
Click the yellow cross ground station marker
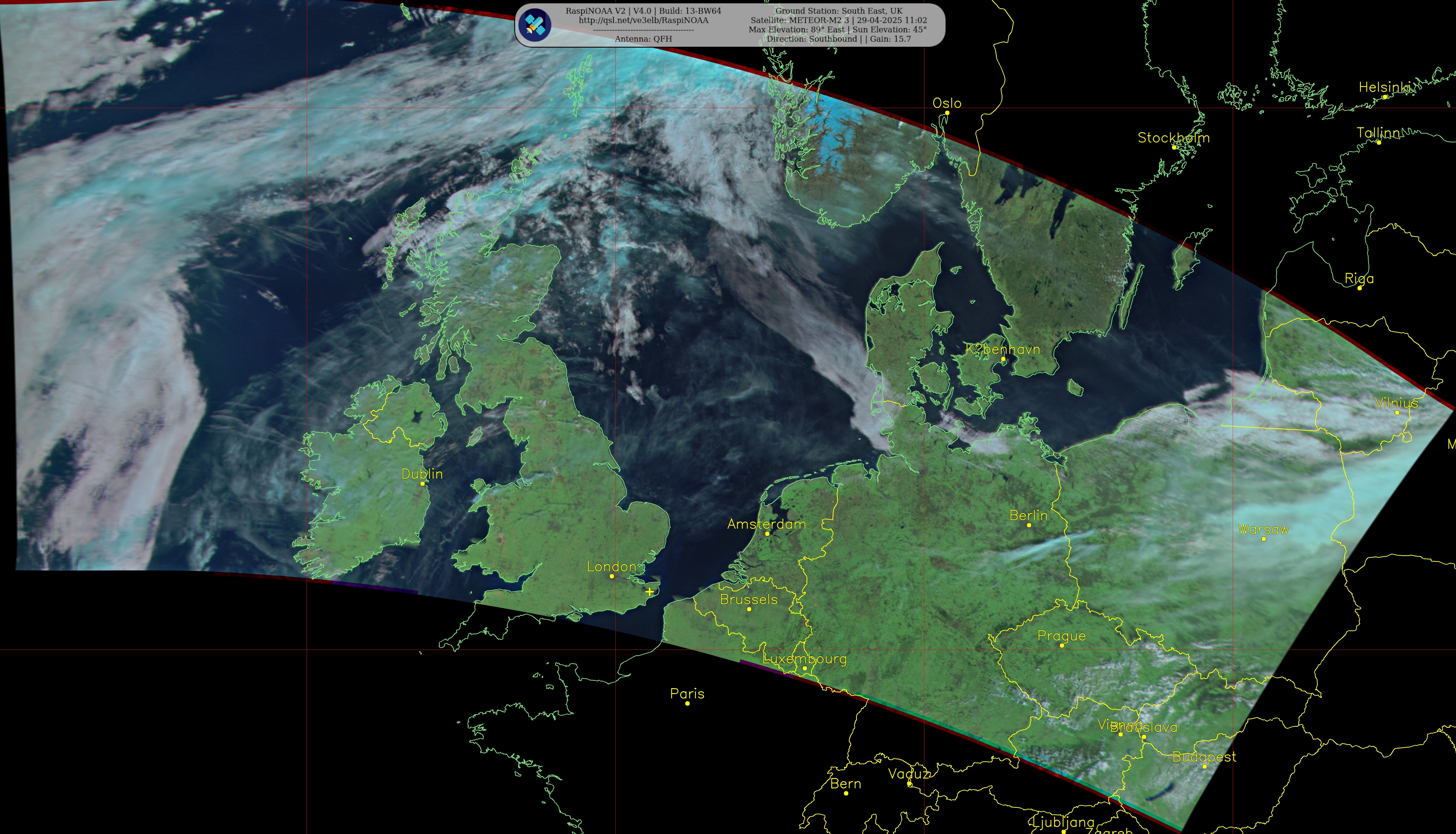[650, 592]
